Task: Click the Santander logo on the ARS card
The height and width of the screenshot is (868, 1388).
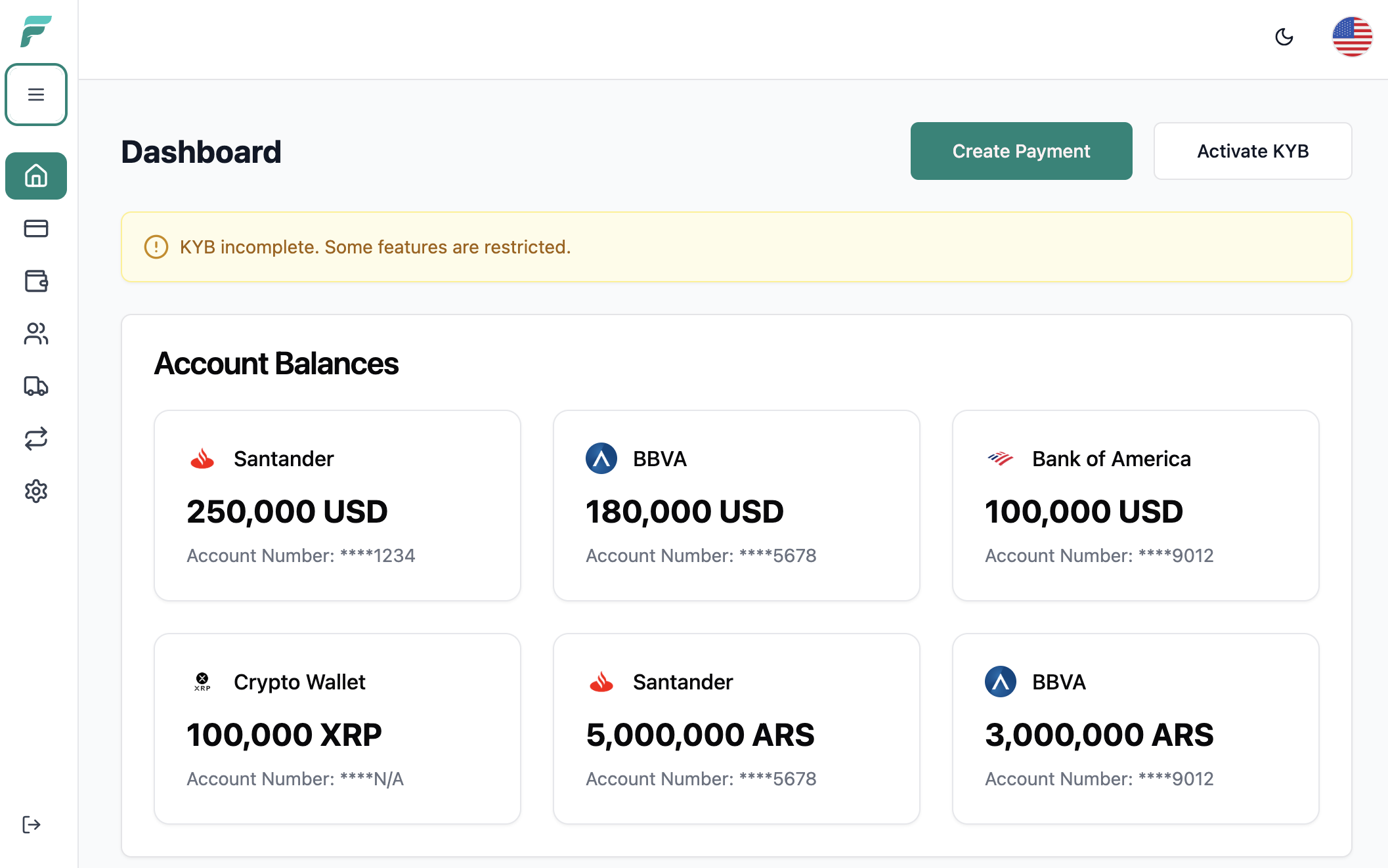Action: [x=601, y=682]
